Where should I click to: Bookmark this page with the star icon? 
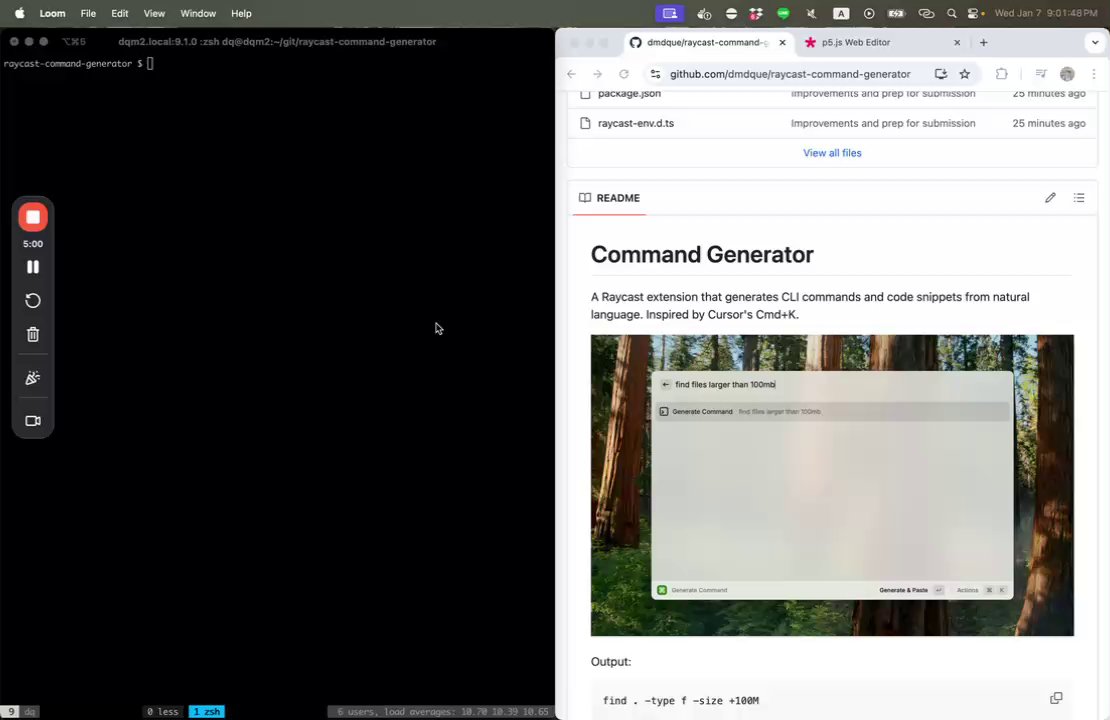click(x=964, y=74)
